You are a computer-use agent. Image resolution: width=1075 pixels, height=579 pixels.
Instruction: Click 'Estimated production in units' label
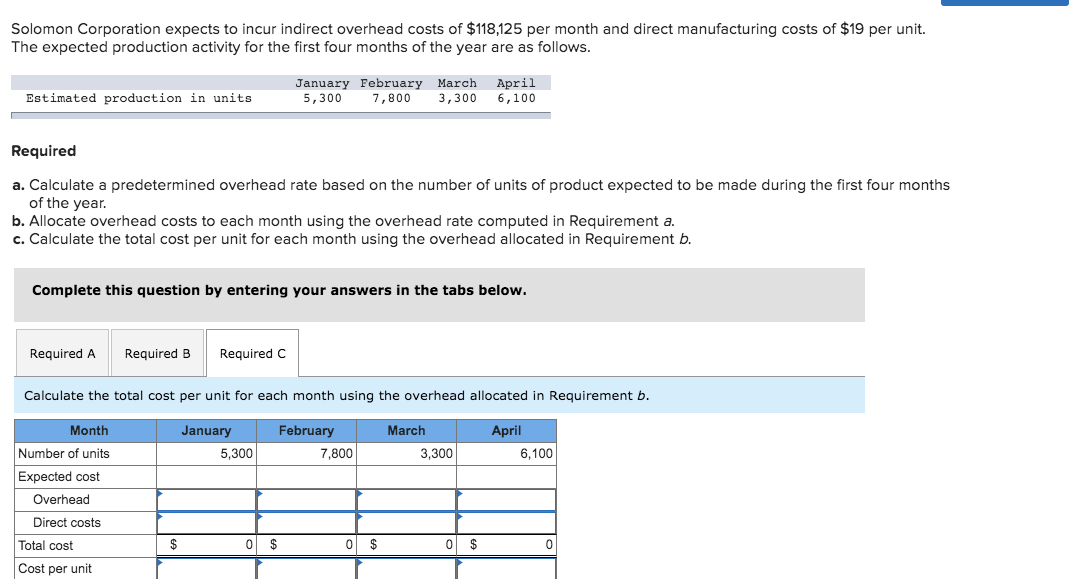(x=138, y=98)
